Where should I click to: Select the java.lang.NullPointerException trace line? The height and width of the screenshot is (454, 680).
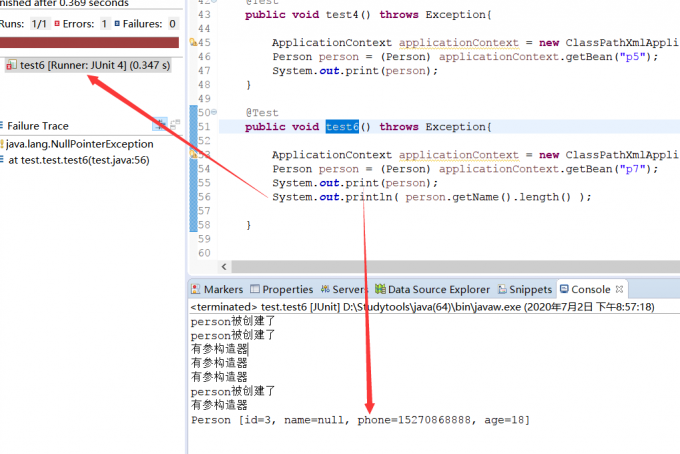point(80,144)
